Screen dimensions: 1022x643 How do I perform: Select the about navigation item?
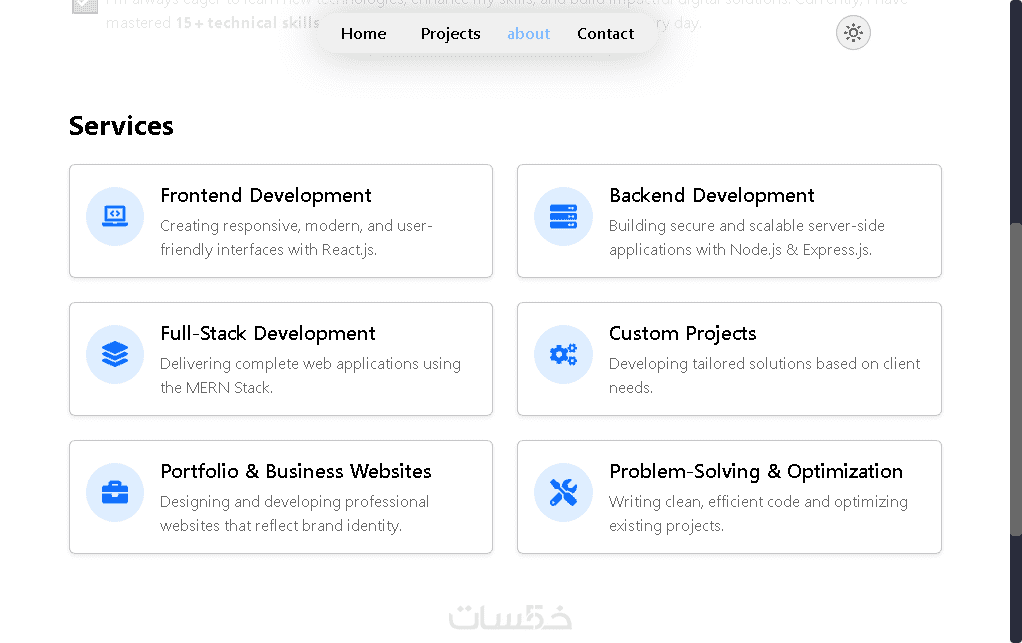pos(528,34)
